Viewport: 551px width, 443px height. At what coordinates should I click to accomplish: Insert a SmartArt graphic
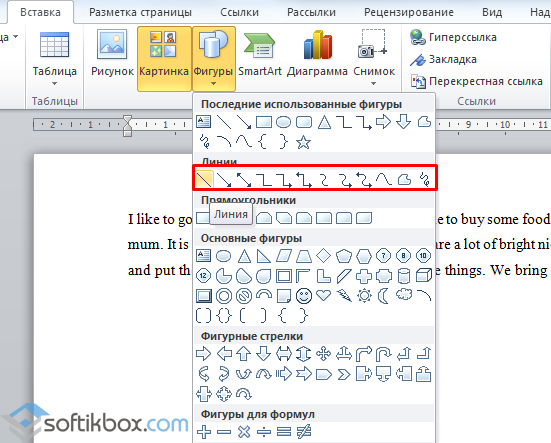click(260, 56)
